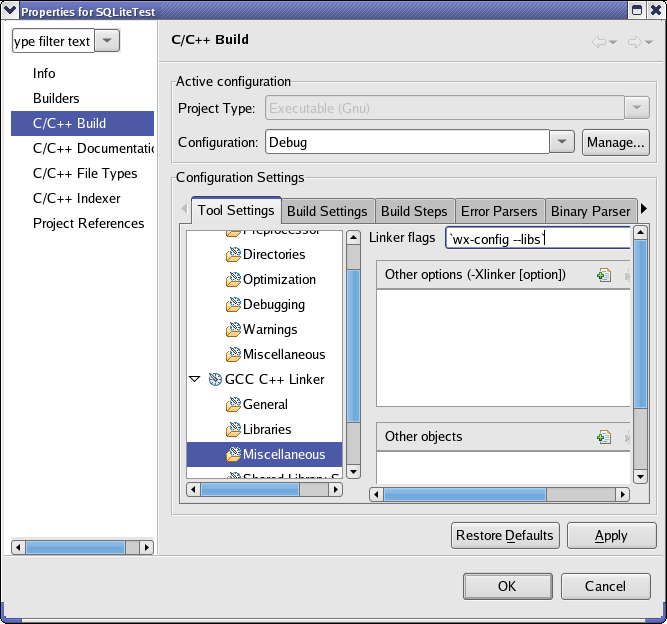
Task: Show previous tabs with left arrow
Action: pos(184,209)
